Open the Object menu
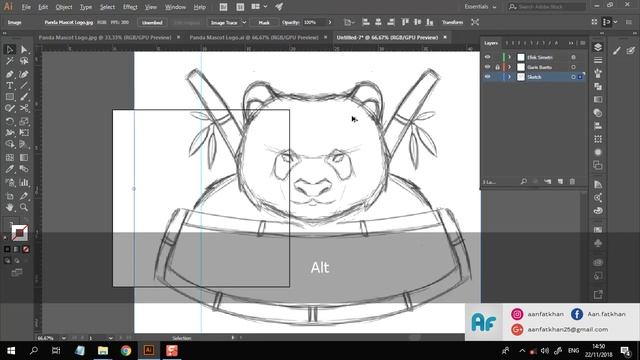This screenshot has width=640, height=360. [x=64, y=7]
